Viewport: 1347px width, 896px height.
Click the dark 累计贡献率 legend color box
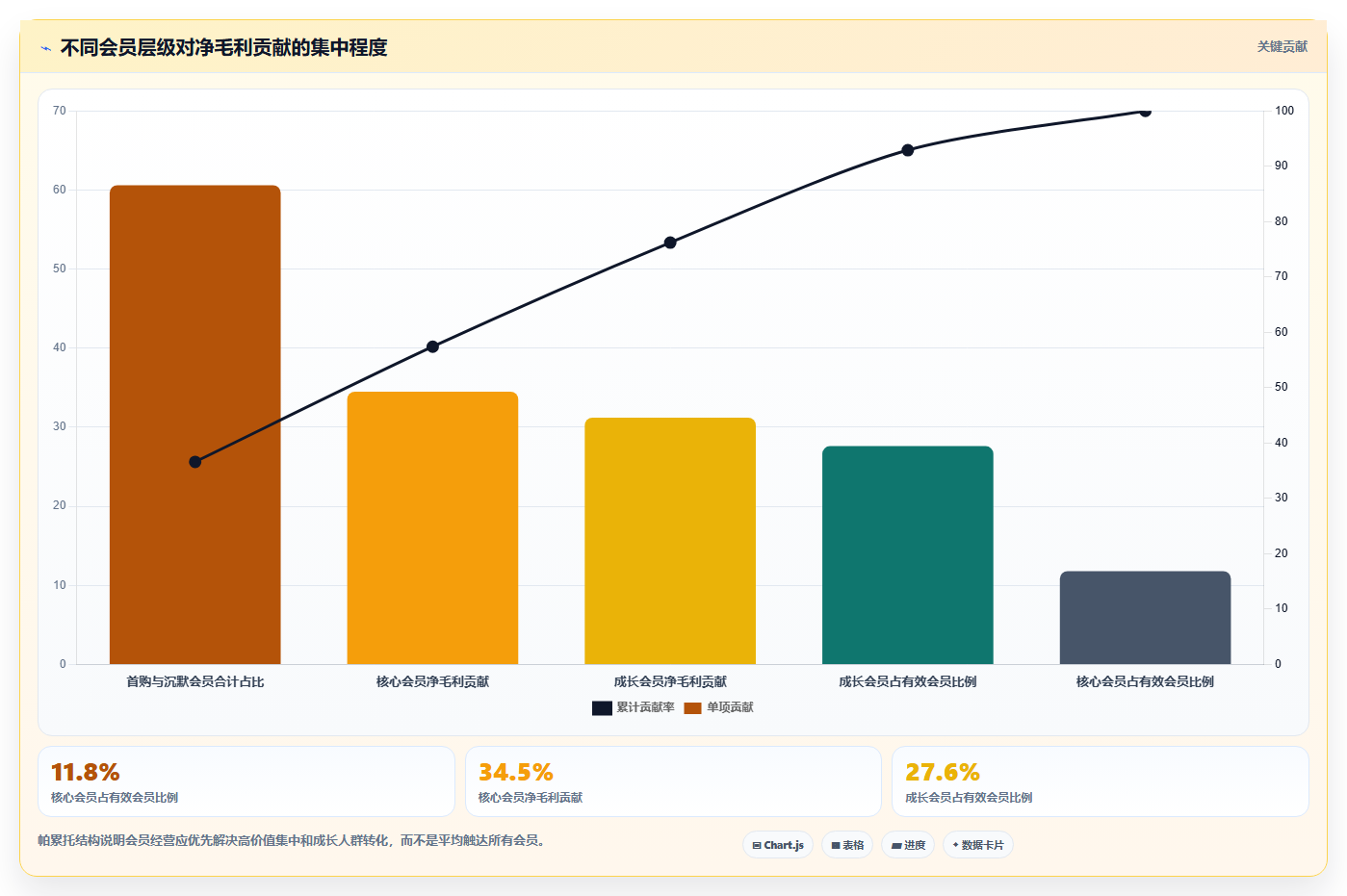[x=602, y=708]
